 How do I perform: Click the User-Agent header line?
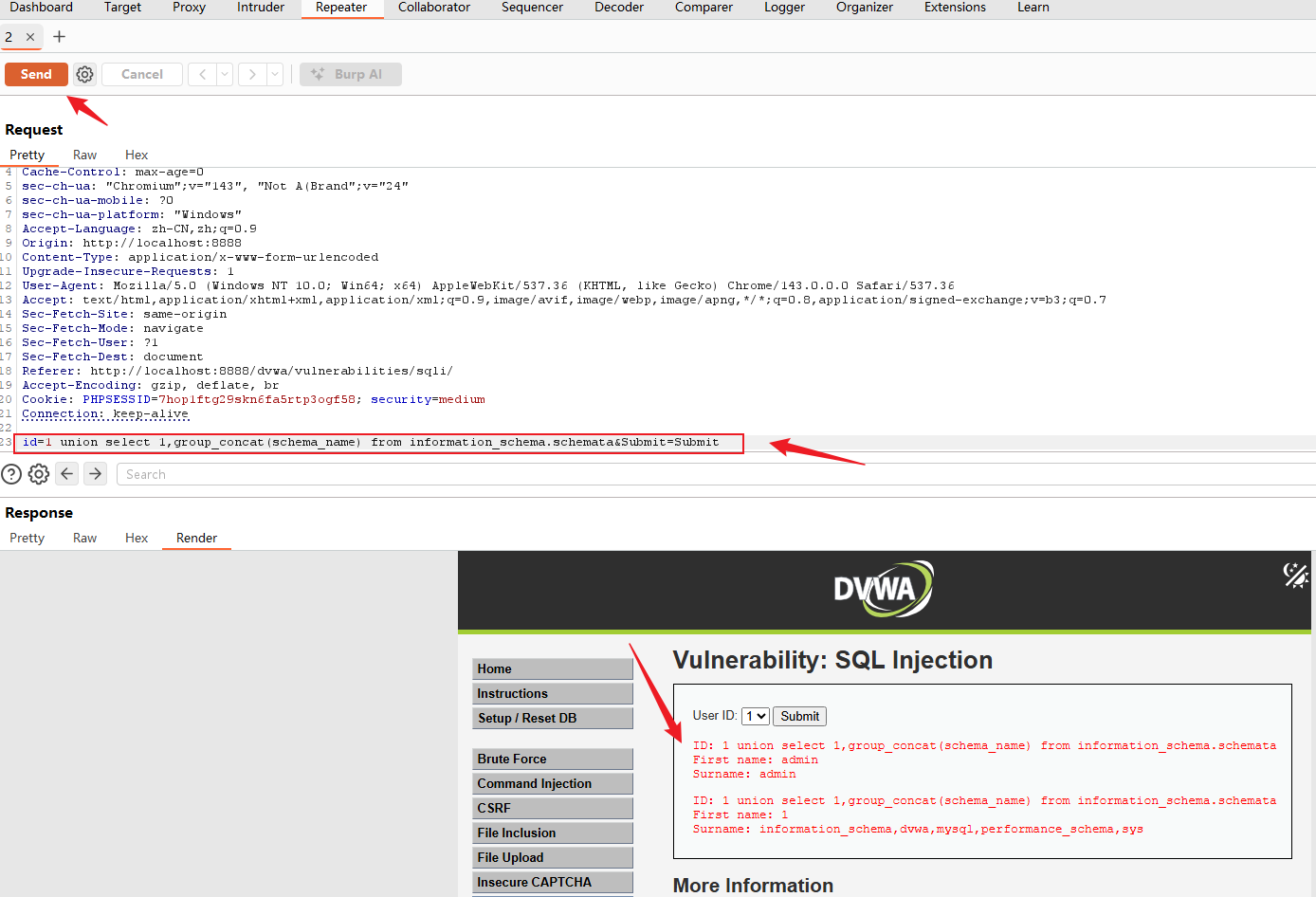coord(487,285)
